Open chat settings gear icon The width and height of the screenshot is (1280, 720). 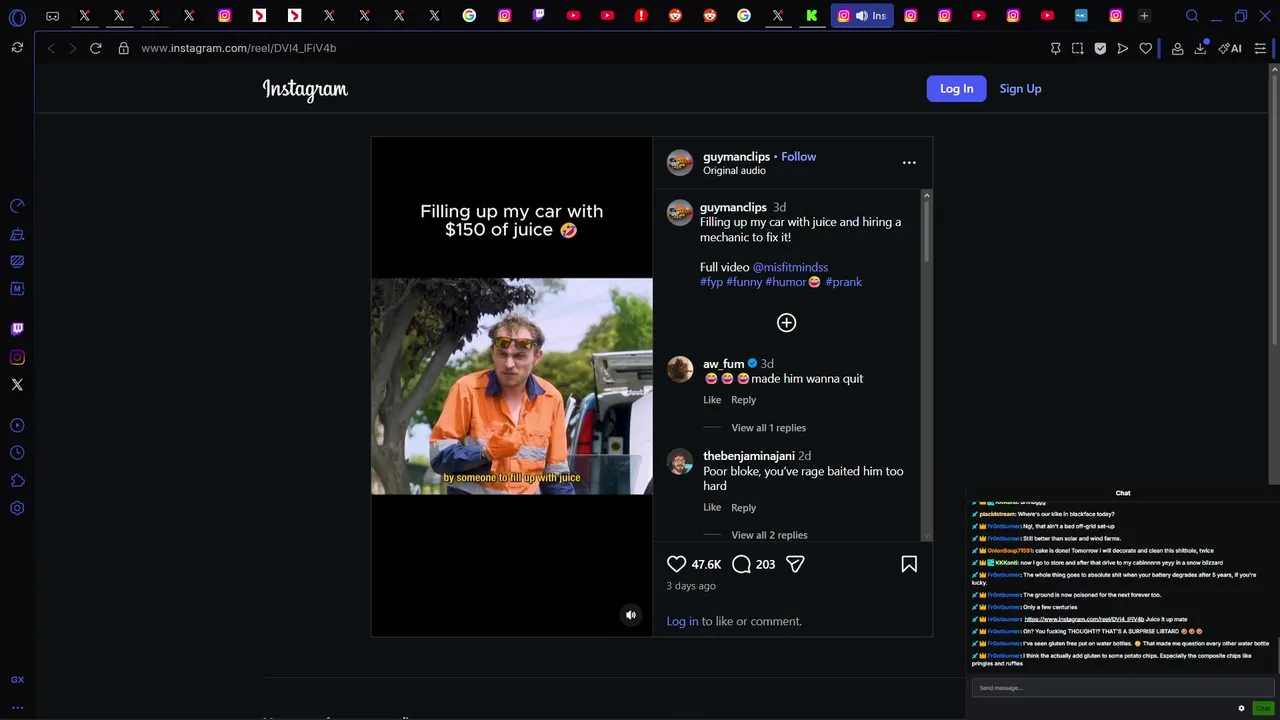[1241, 708]
